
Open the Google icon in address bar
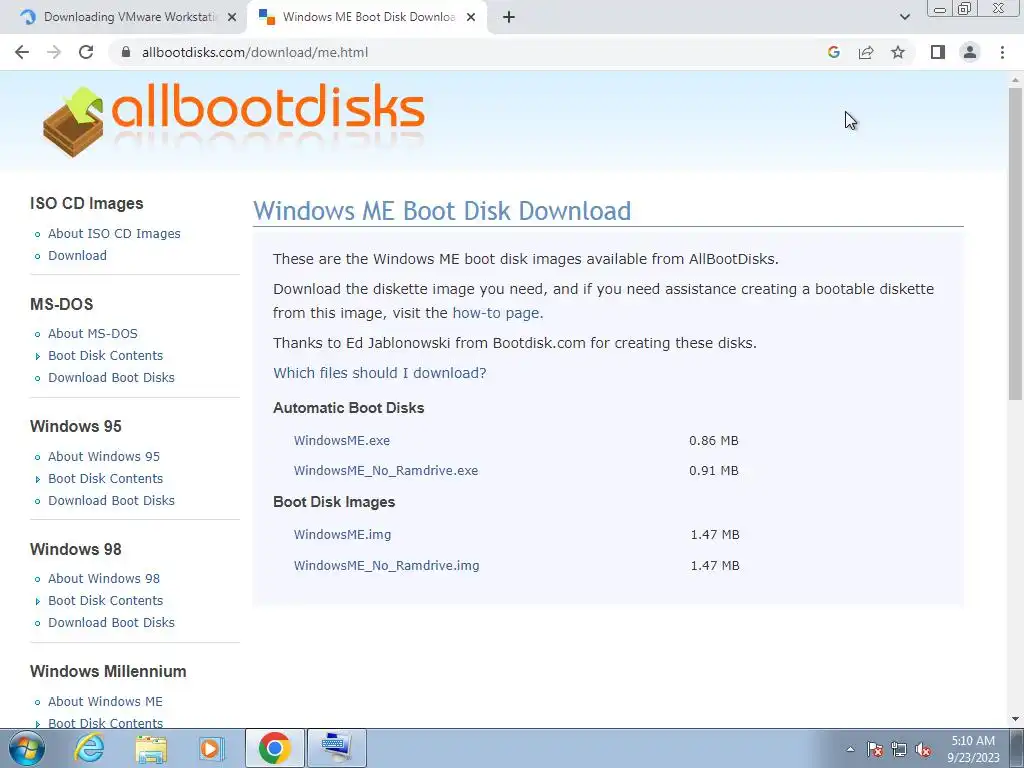coord(833,52)
